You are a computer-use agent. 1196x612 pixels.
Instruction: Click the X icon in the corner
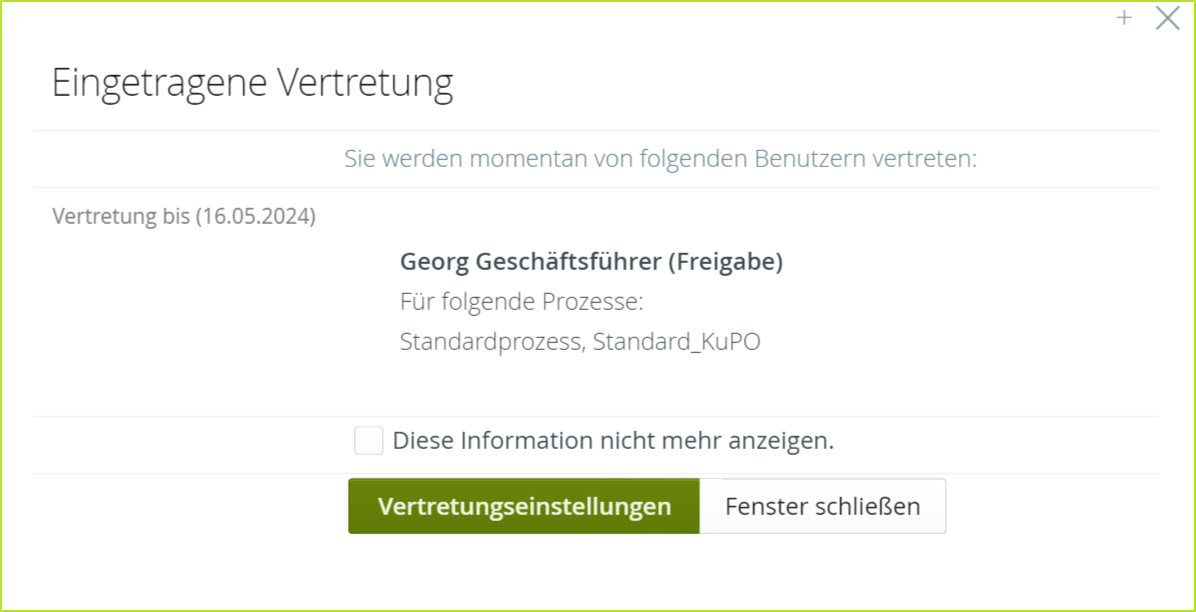pyautogui.click(x=1167, y=17)
